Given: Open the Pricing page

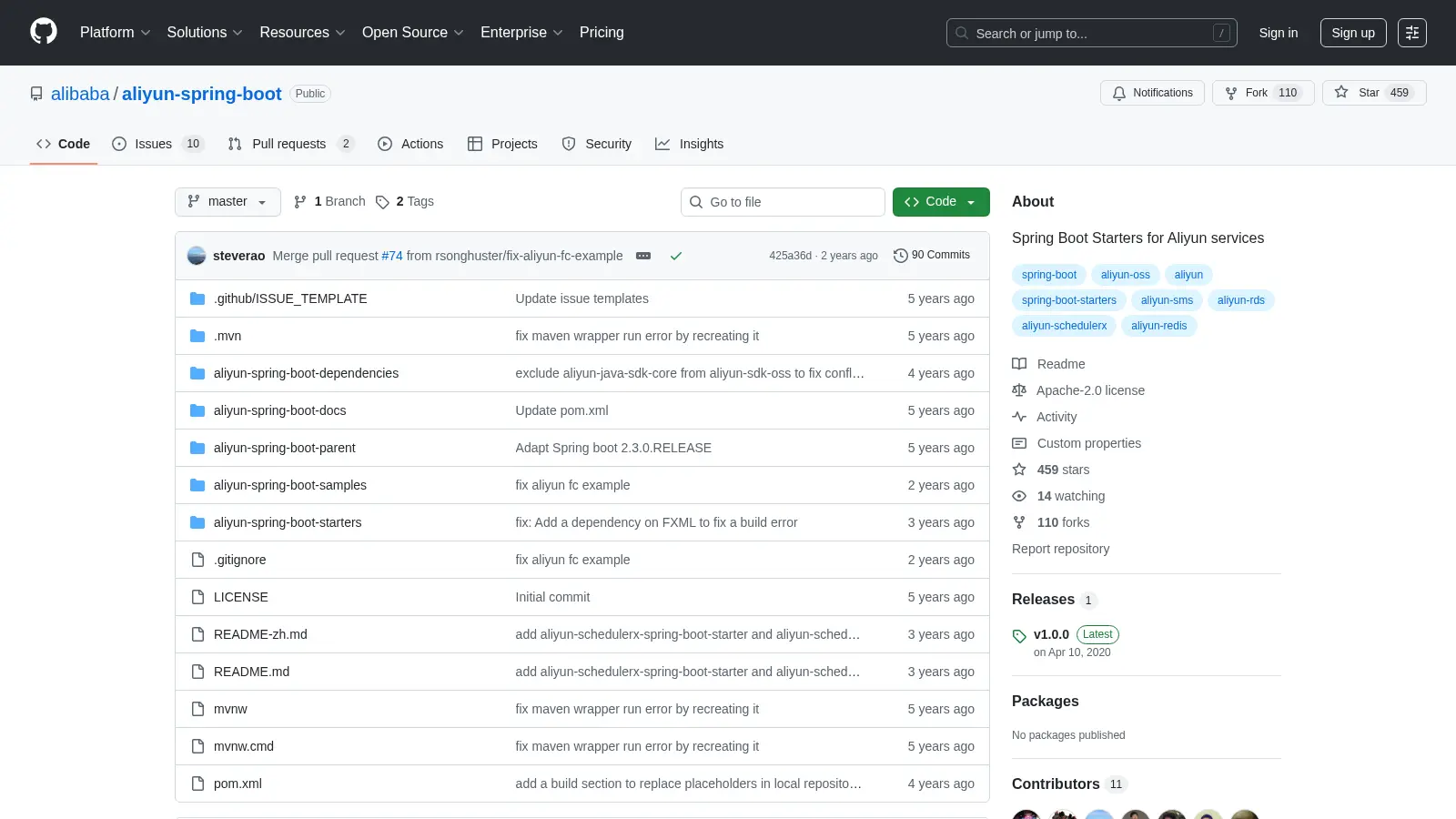Looking at the screenshot, I should coord(602,33).
